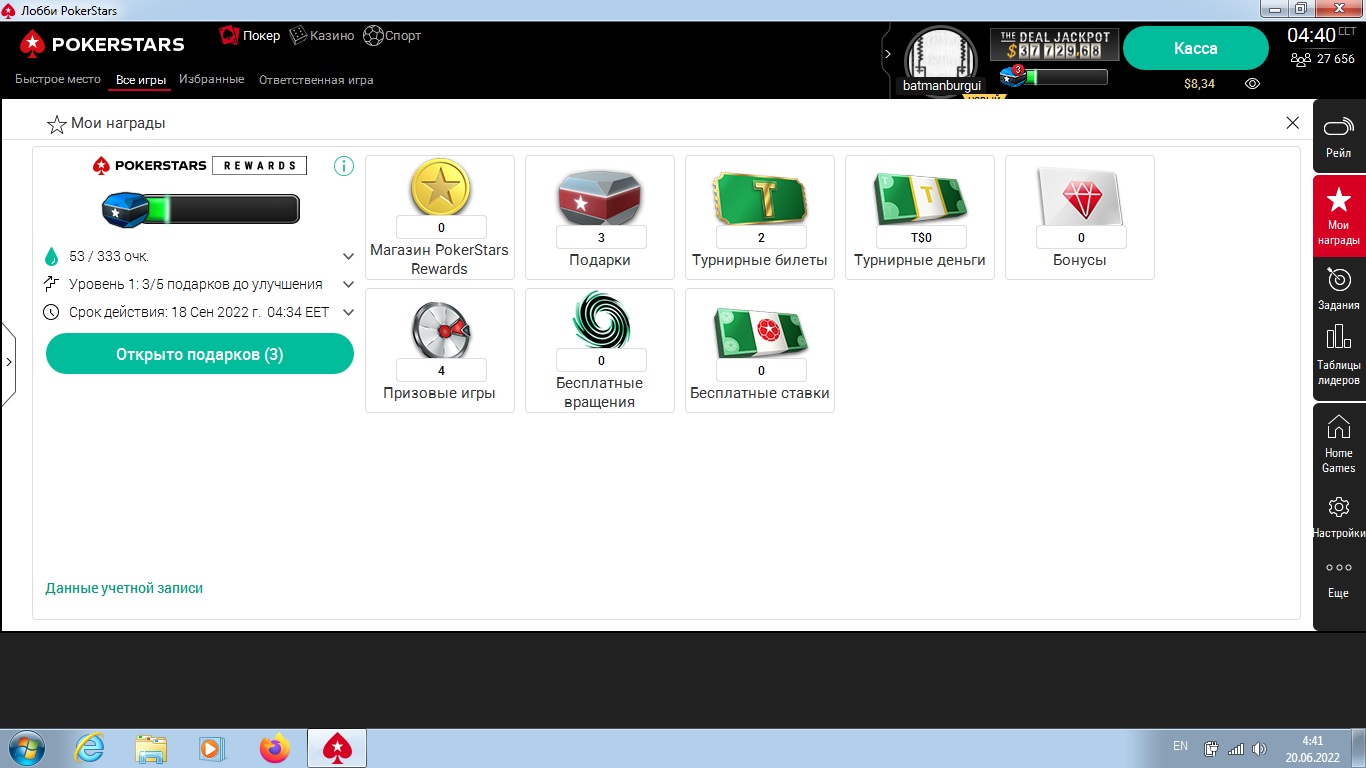This screenshot has height=768, width=1366.
Task: Expand the left collapsed panel arrow
Action: tap(8, 362)
